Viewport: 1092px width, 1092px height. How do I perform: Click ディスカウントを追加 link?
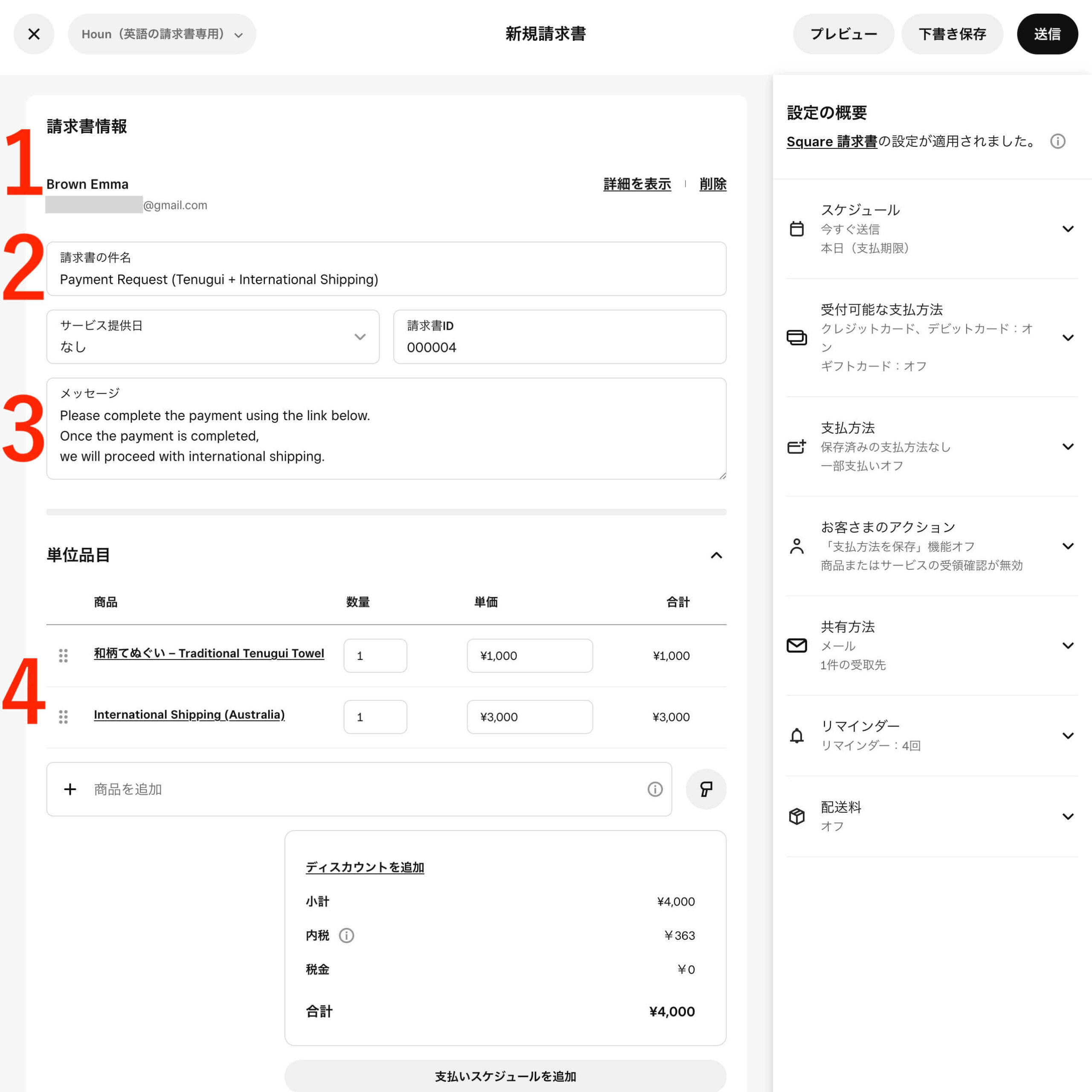[x=365, y=867]
